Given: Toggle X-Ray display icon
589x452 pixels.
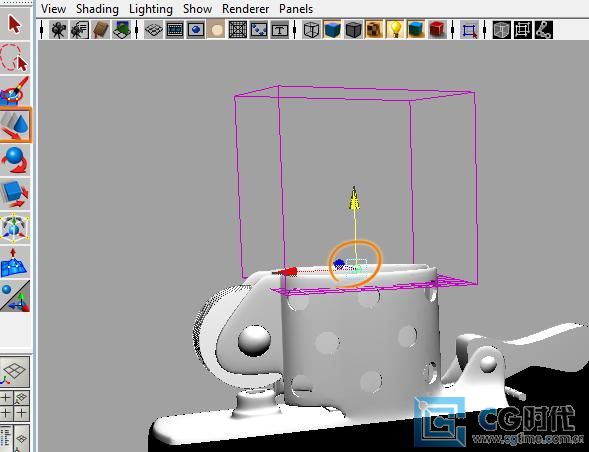Looking at the screenshot, I should click(501, 30).
